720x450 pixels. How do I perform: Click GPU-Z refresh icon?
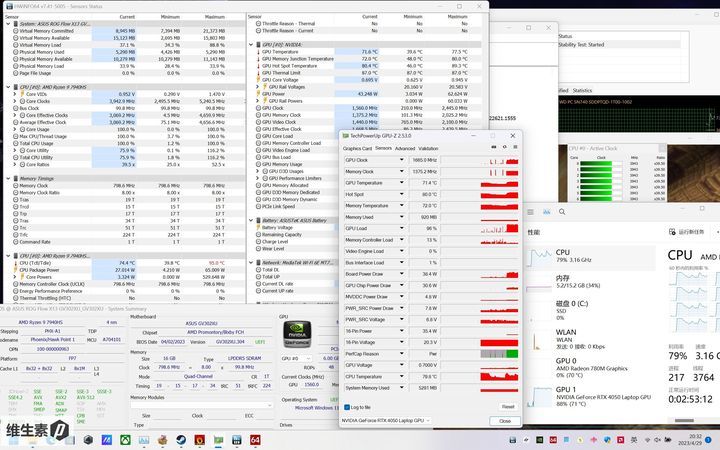click(x=504, y=147)
